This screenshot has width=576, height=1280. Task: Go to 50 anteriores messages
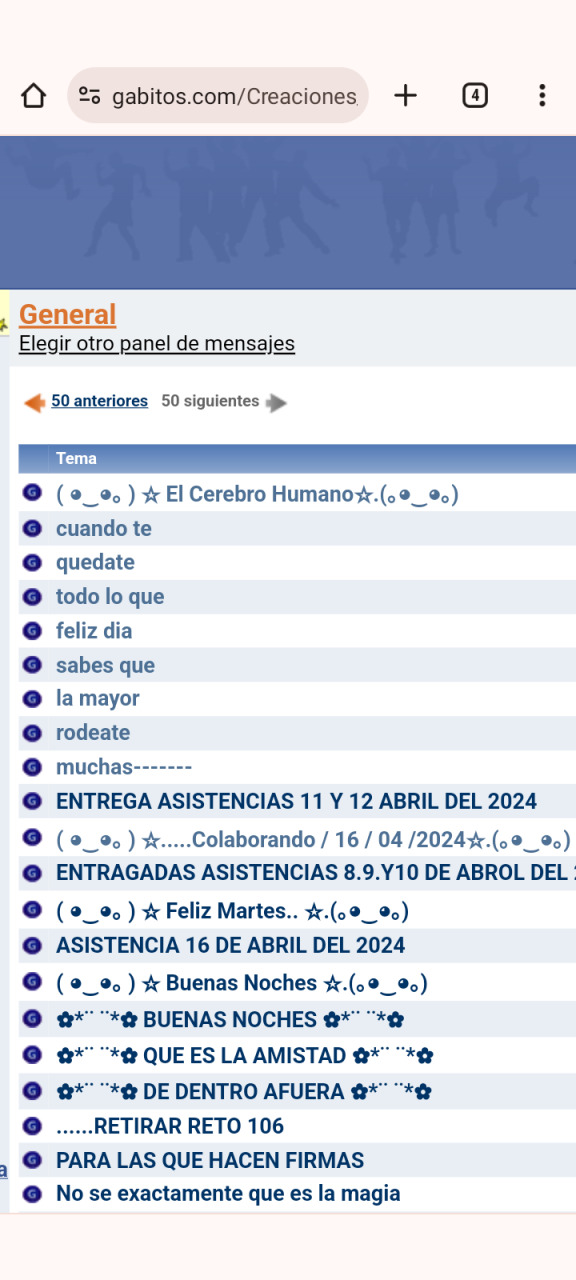pyautogui.click(x=100, y=401)
